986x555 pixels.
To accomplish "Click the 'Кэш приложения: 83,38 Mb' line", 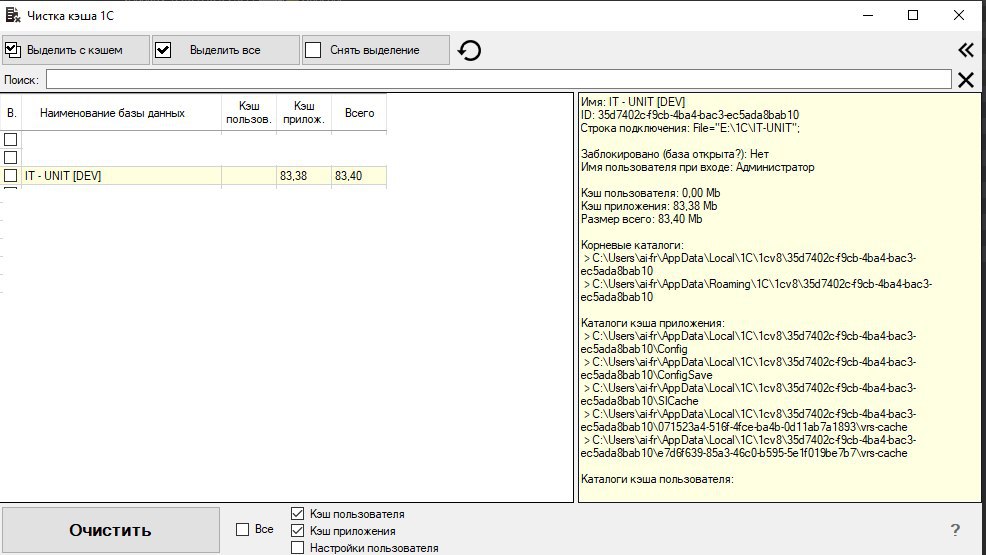I will tap(649, 206).
